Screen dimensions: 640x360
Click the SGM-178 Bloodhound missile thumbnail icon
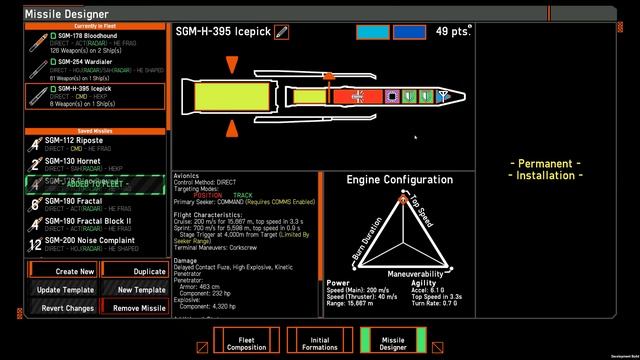pyautogui.click(x=38, y=43)
